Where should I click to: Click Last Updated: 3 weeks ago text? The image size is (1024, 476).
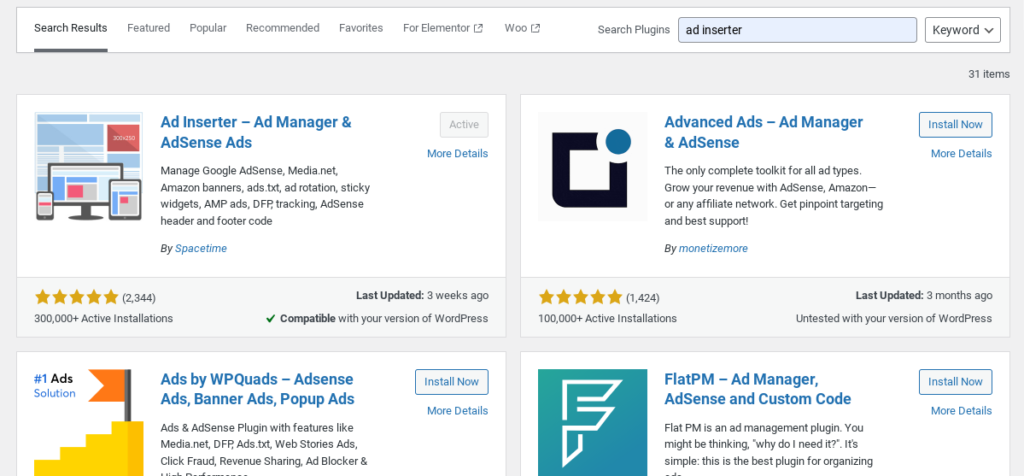(x=422, y=296)
